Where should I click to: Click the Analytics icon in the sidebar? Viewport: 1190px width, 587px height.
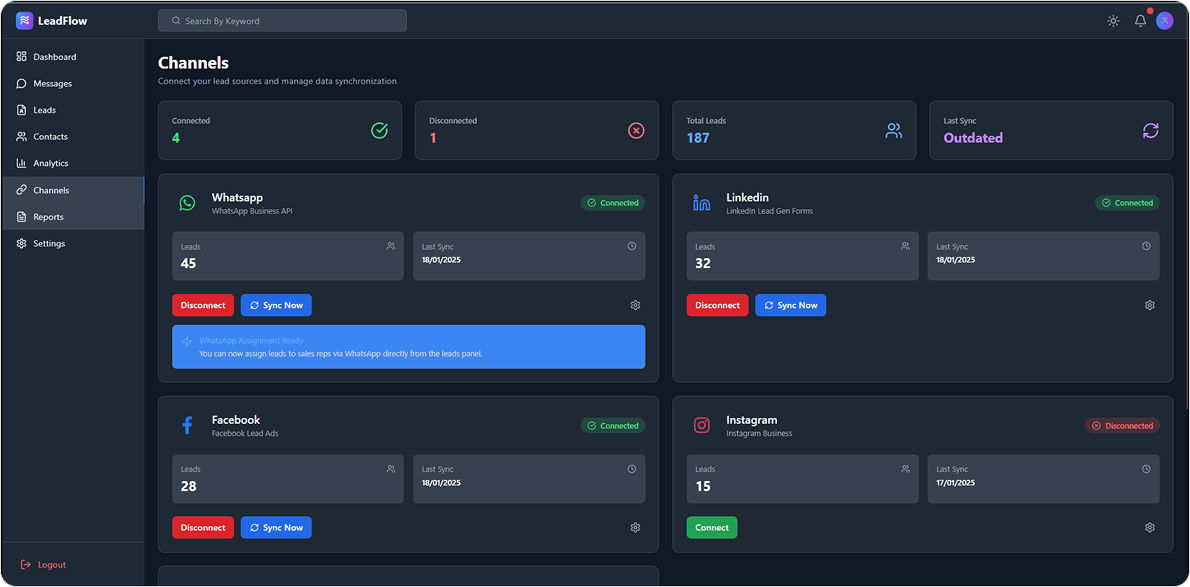pyautogui.click(x=22, y=163)
